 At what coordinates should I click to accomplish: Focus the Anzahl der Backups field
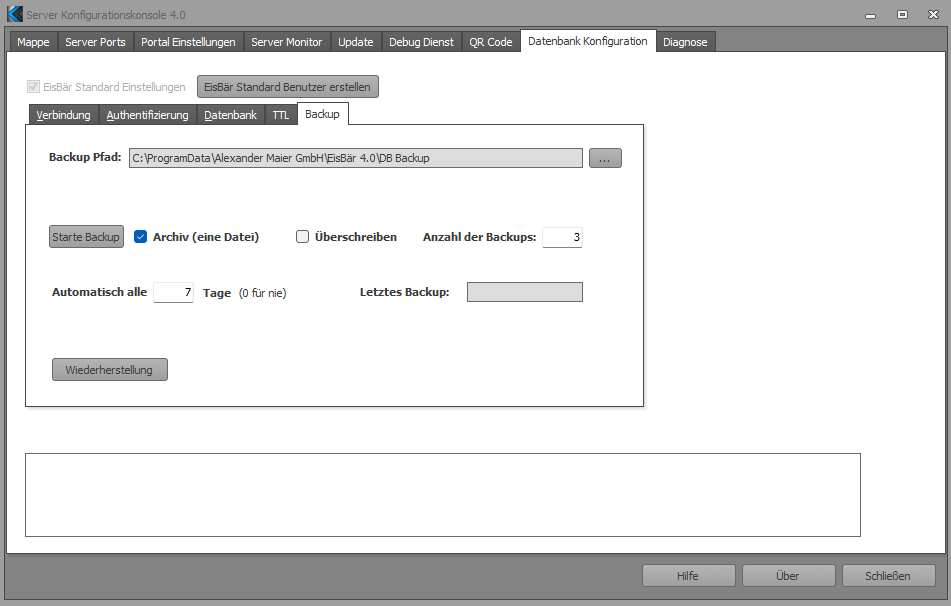pos(562,237)
